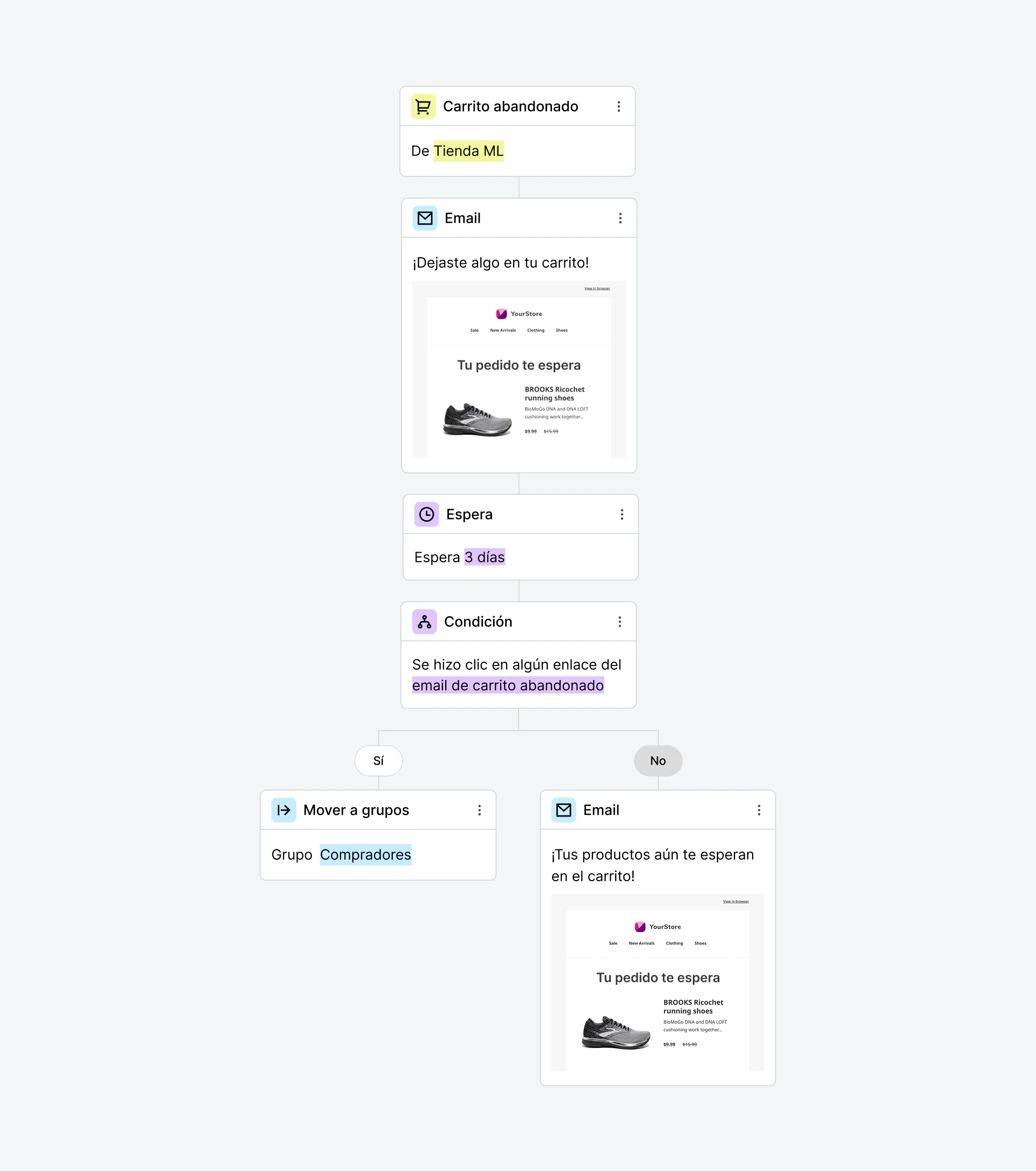The image size is (1036, 1171).
Task: Click the branch icon on Condición step
Action: [424, 622]
